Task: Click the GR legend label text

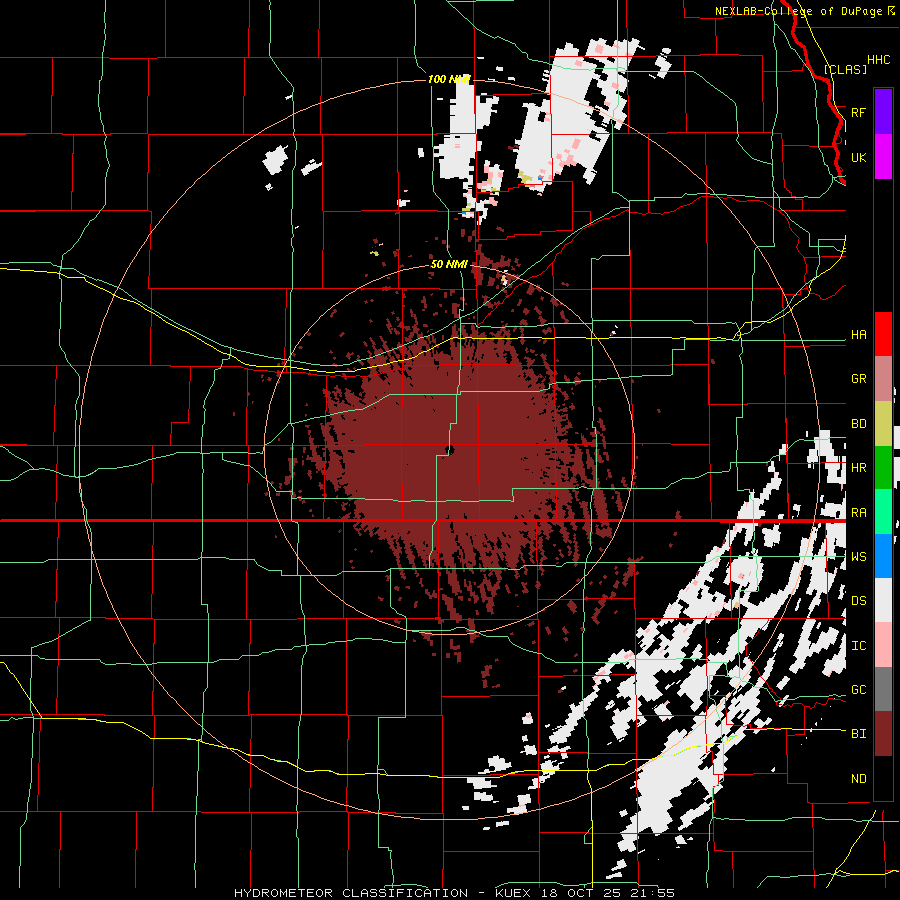Action: tap(858, 379)
